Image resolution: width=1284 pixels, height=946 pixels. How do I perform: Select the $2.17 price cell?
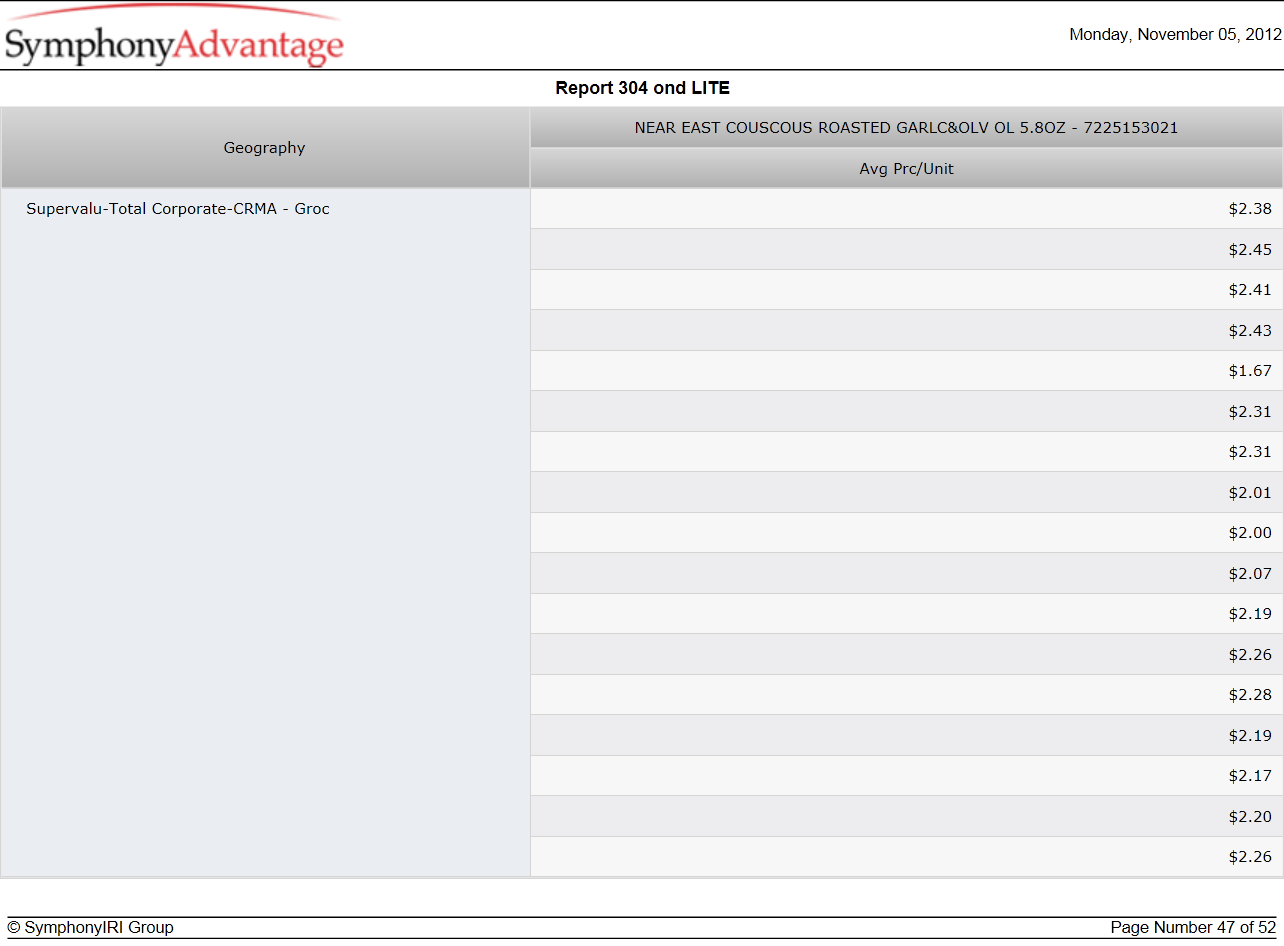906,776
